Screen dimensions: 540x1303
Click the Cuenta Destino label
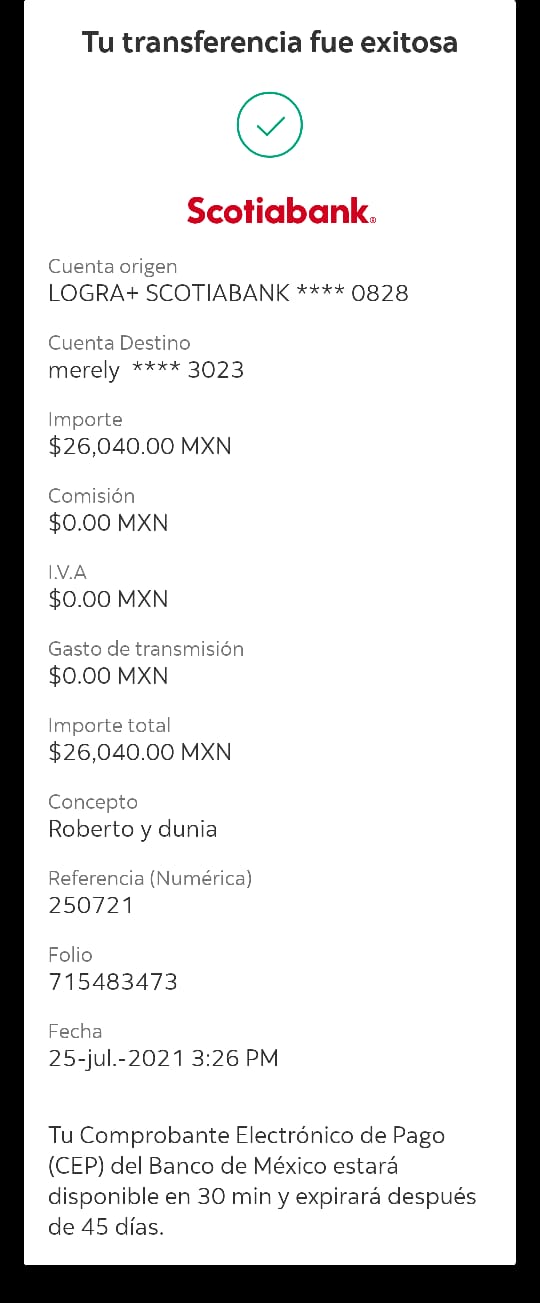(119, 343)
